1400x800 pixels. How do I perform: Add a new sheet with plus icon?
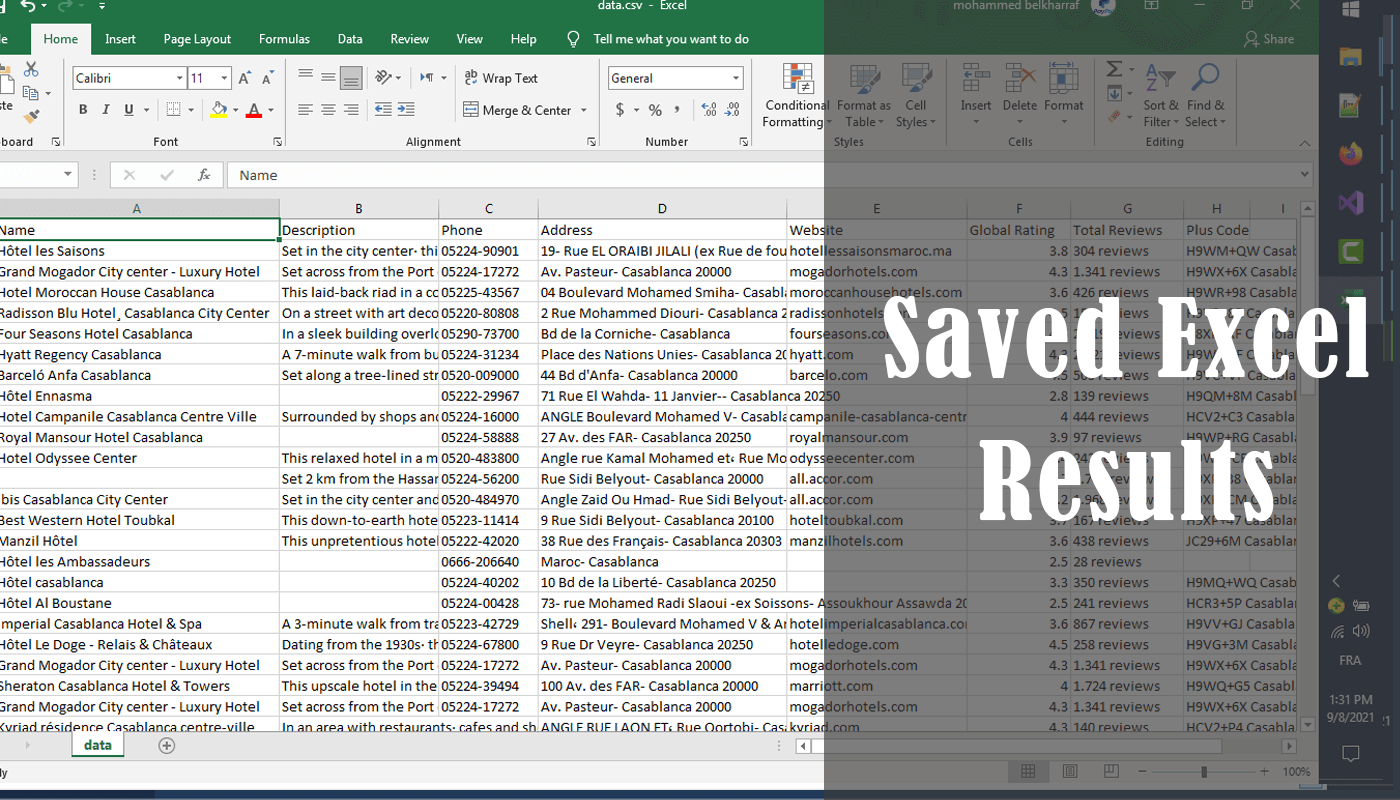[167, 745]
